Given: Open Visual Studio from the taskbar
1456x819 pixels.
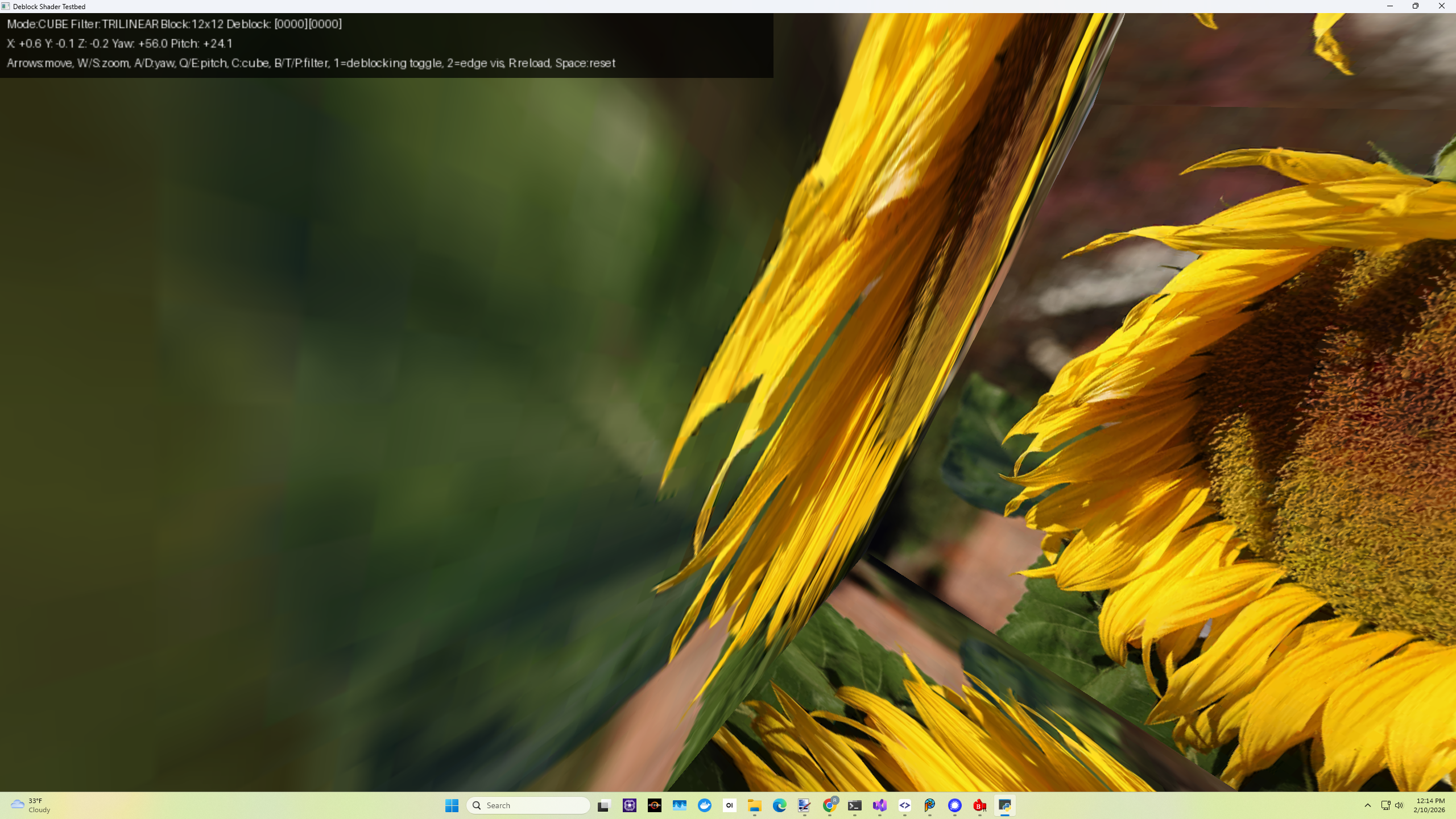Looking at the screenshot, I should (879, 805).
